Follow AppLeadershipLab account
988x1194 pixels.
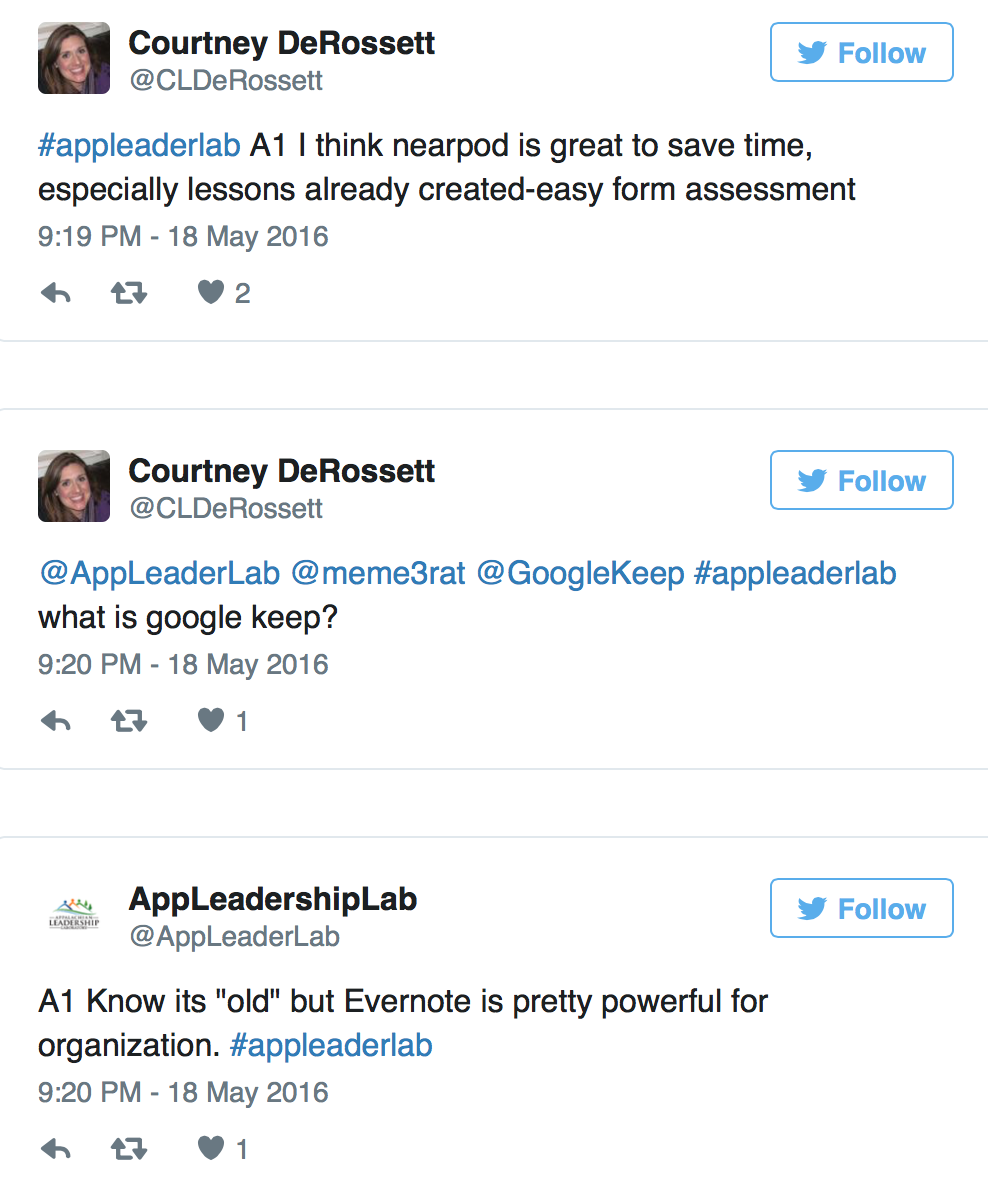pyautogui.click(x=862, y=908)
